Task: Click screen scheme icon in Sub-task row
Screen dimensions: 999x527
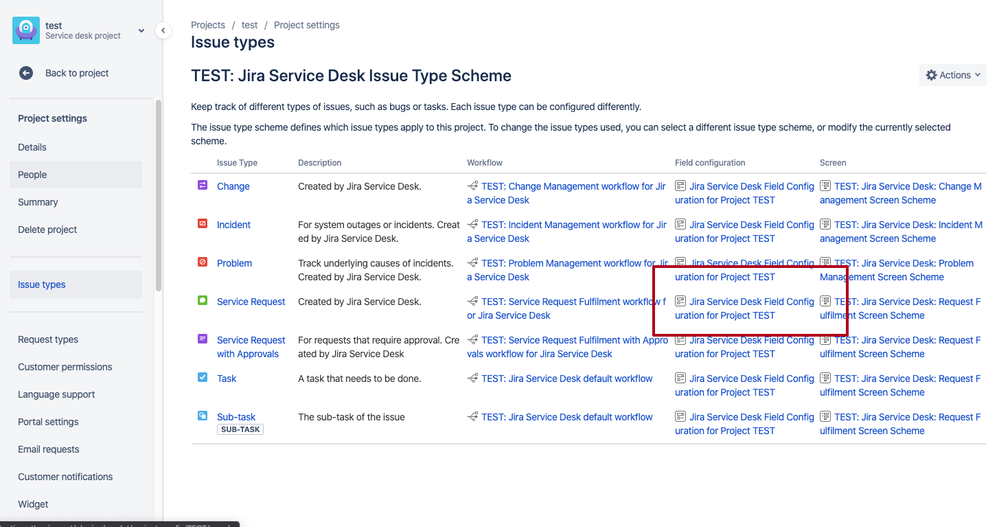Action: point(825,416)
